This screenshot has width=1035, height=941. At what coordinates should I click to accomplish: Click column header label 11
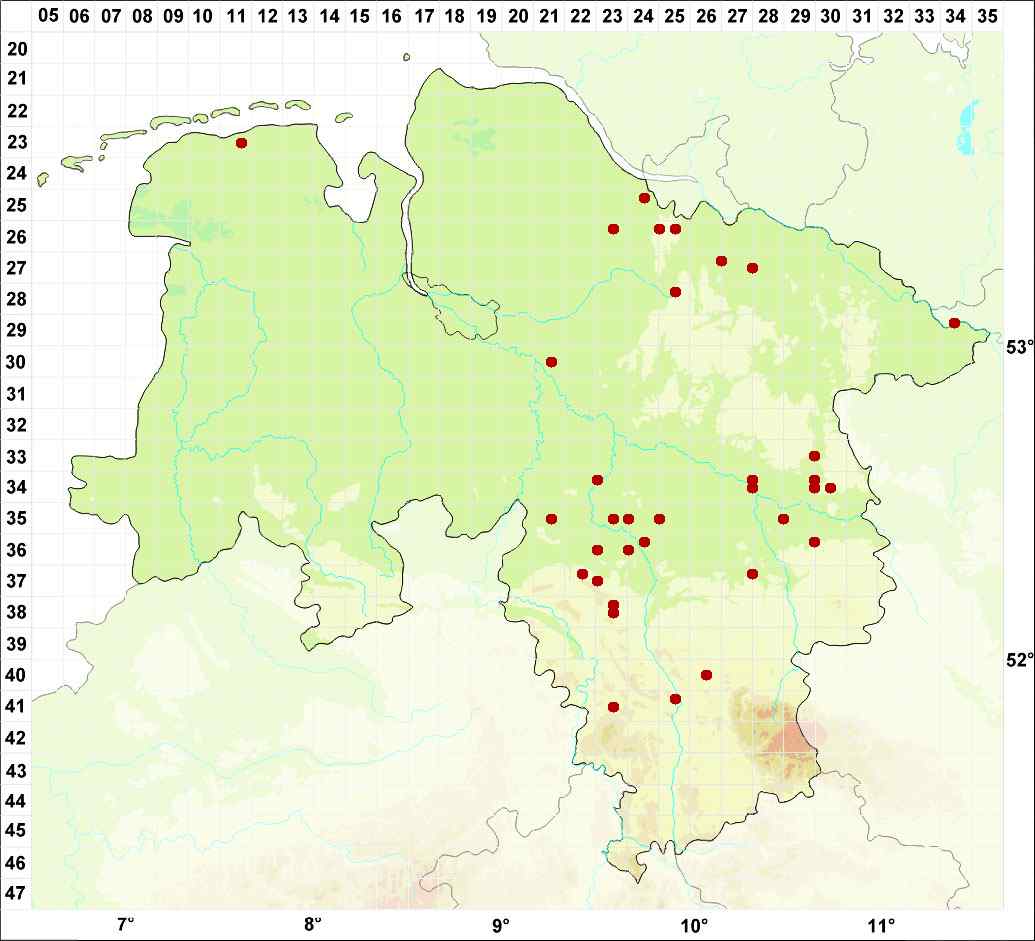tap(236, 15)
